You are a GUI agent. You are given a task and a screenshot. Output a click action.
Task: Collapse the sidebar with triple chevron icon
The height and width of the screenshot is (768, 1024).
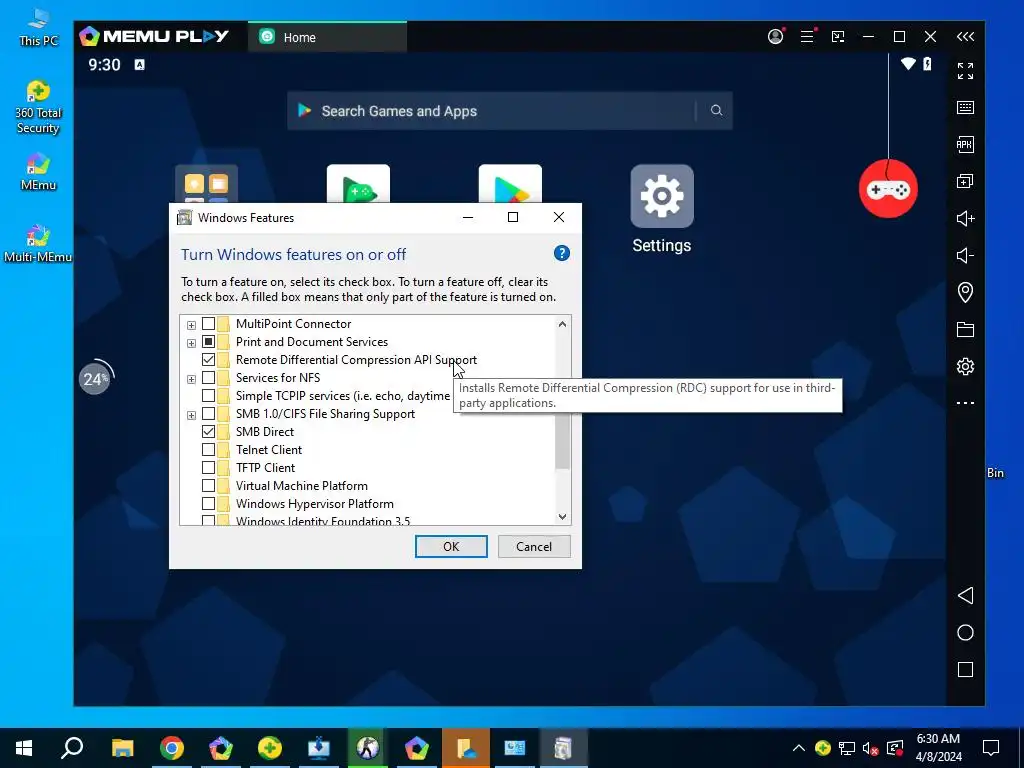coord(965,37)
